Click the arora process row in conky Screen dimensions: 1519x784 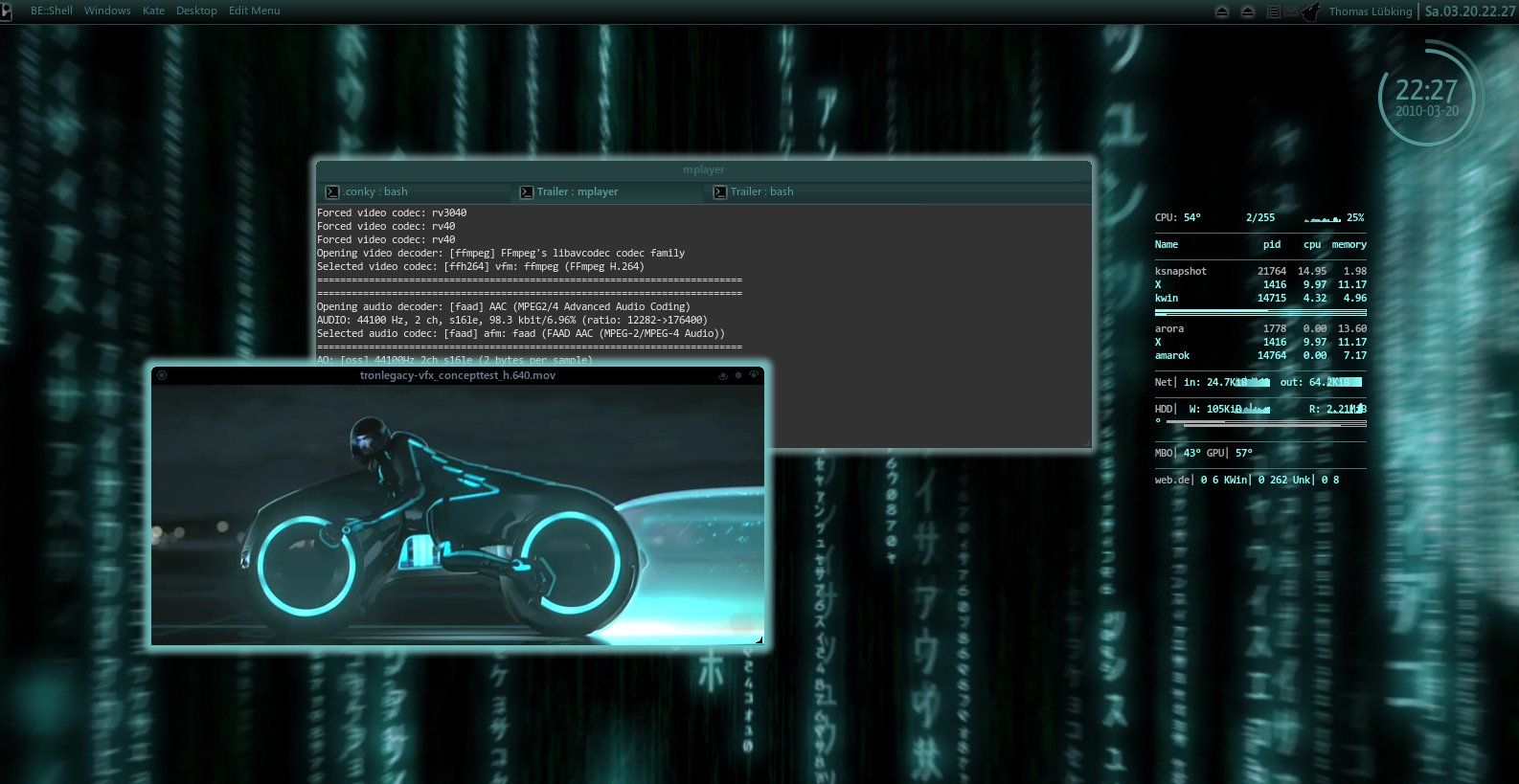[x=1260, y=328]
